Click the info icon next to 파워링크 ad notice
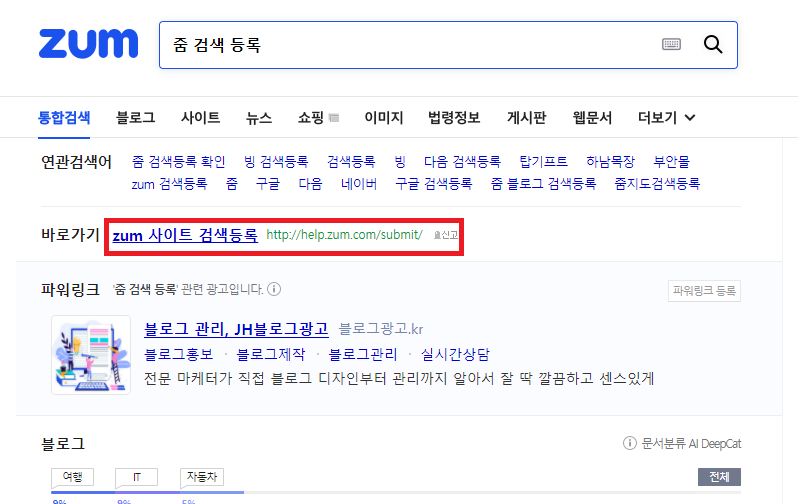Image resolution: width=798 pixels, height=504 pixels. (274, 289)
